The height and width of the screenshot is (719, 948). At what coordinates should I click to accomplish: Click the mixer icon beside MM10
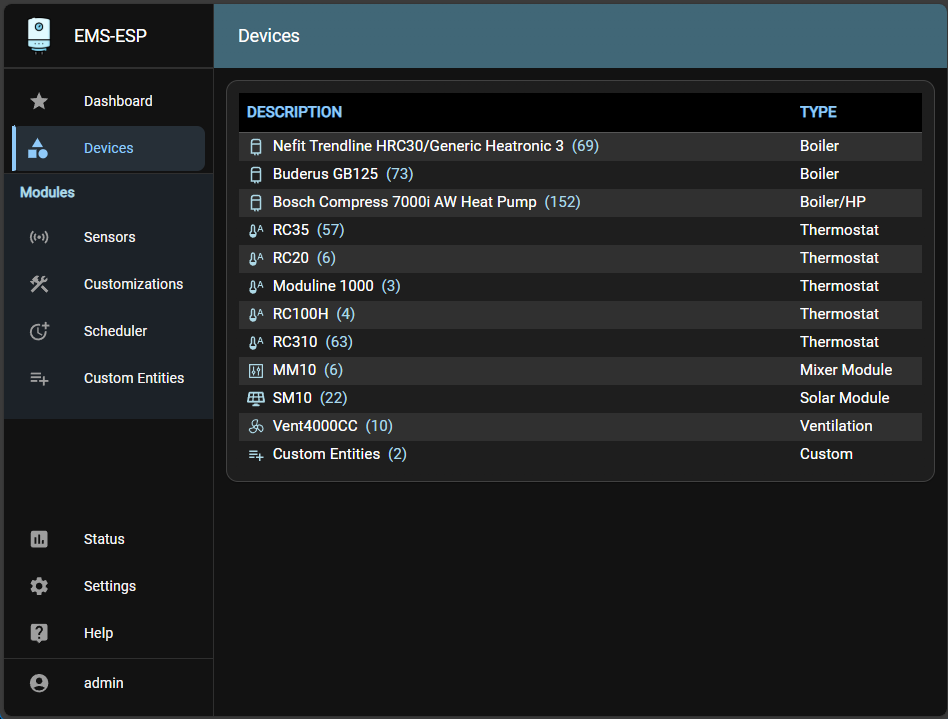click(256, 370)
